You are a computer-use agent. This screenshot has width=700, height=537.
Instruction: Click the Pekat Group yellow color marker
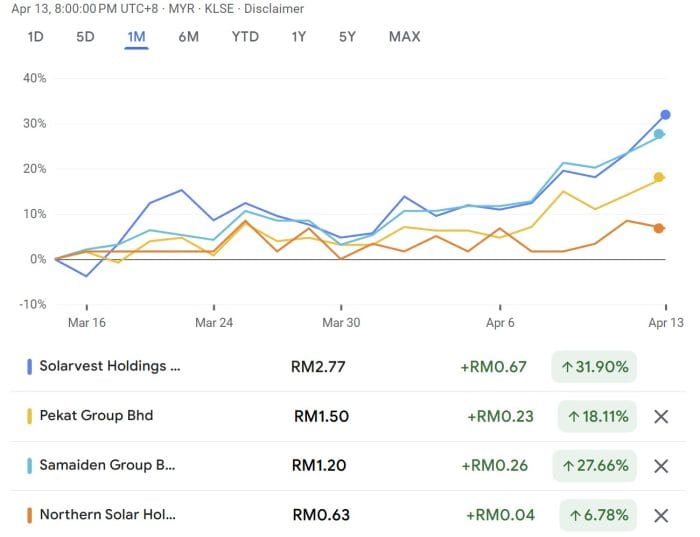pyautogui.click(x=30, y=416)
